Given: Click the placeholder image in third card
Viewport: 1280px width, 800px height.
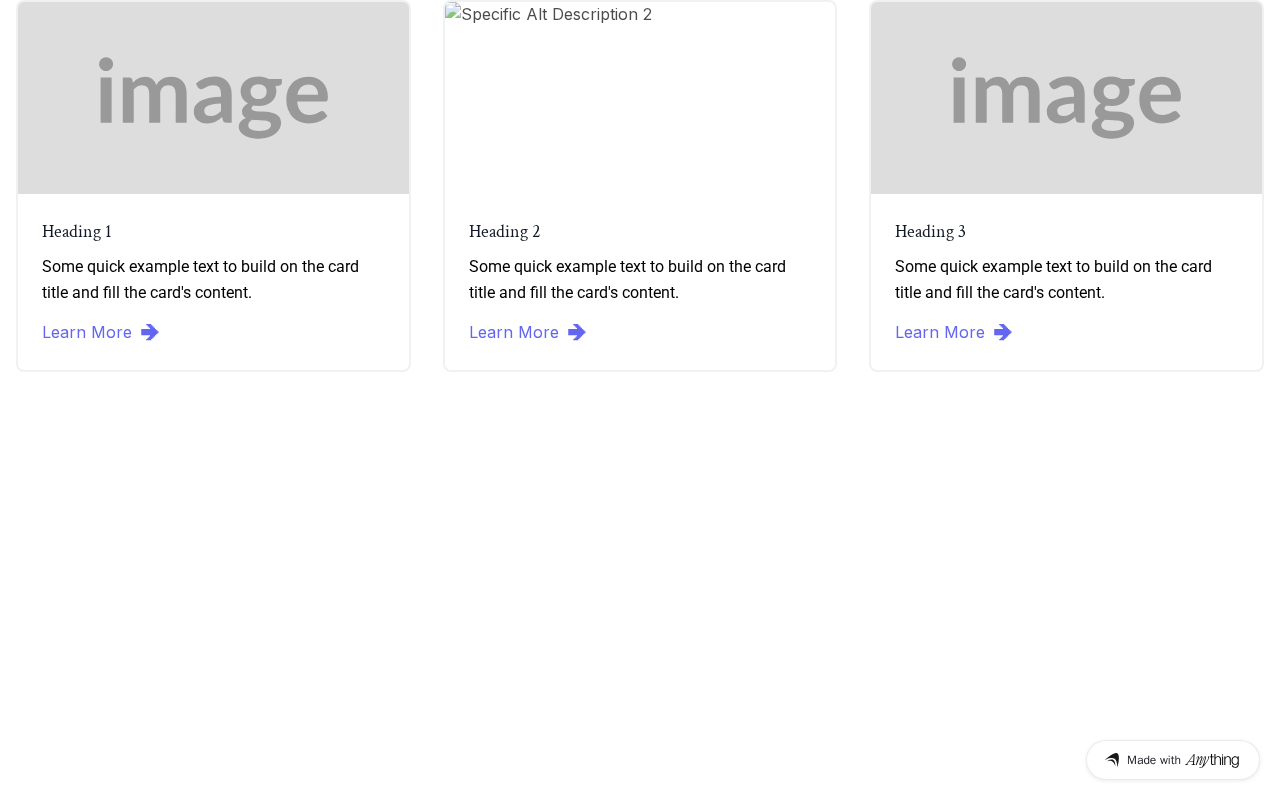Looking at the screenshot, I should coord(1066,97).
